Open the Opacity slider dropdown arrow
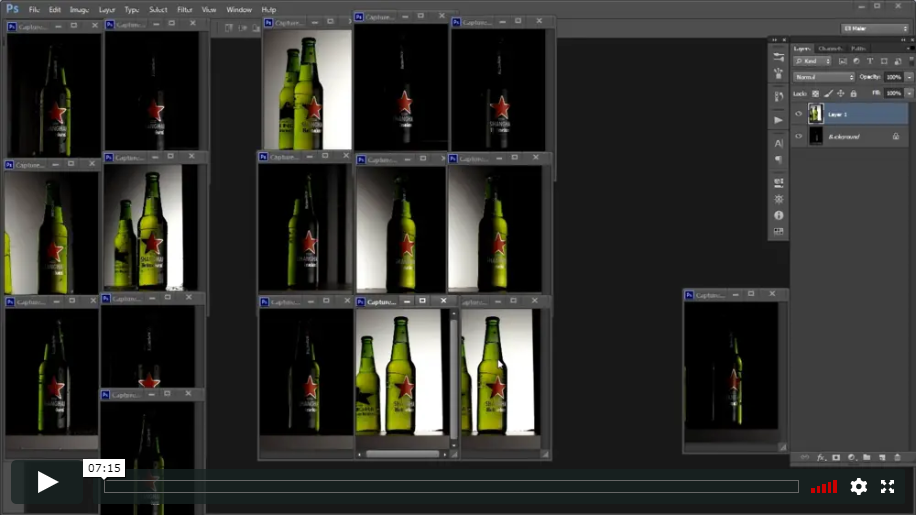 tap(909, 77)
